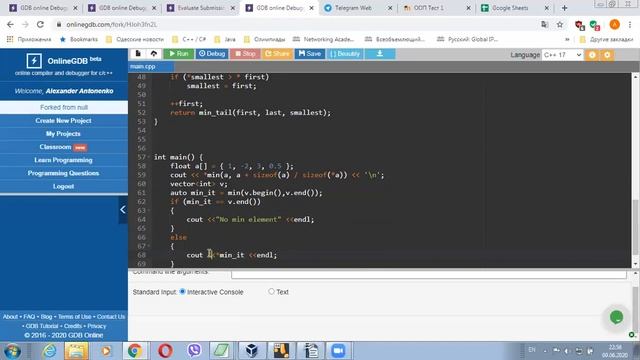Open Opera from the taskbar
This screenshot has height=360, width=640.
165,351
